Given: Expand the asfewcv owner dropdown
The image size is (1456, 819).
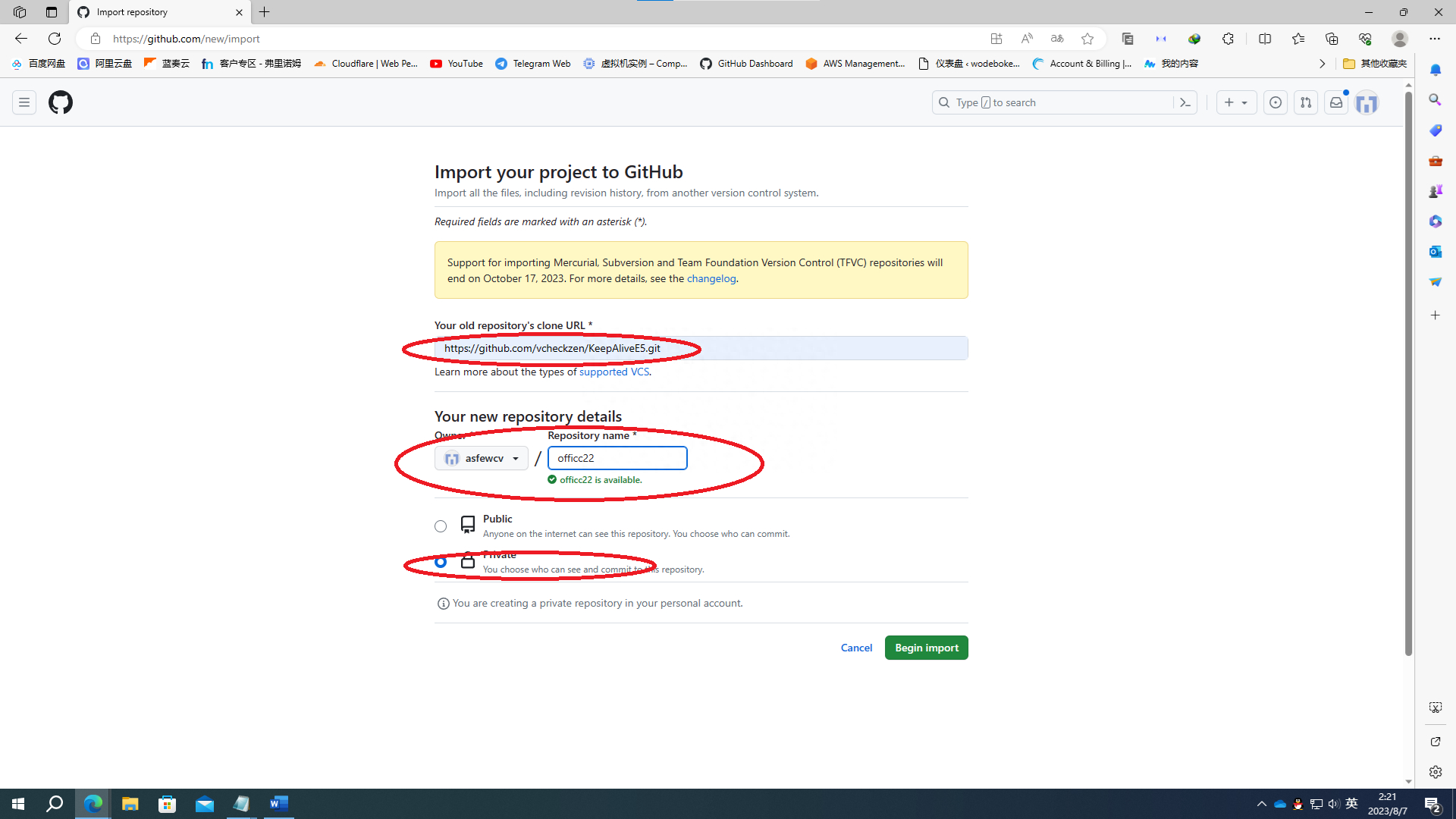Looking at the screenshot, I should tap(482, 458).
